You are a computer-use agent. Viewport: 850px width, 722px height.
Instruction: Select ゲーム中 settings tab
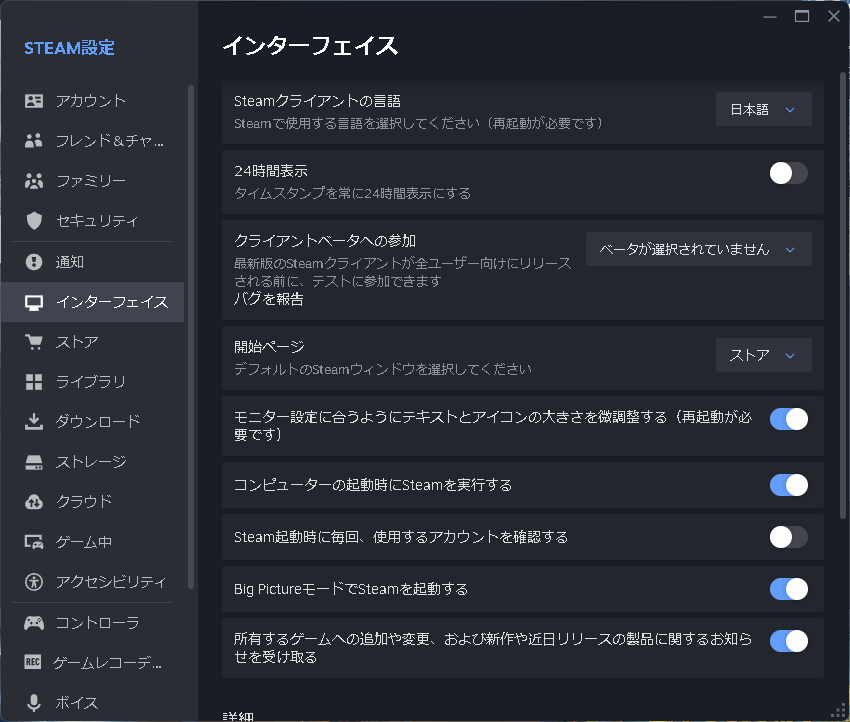[93, 542]
